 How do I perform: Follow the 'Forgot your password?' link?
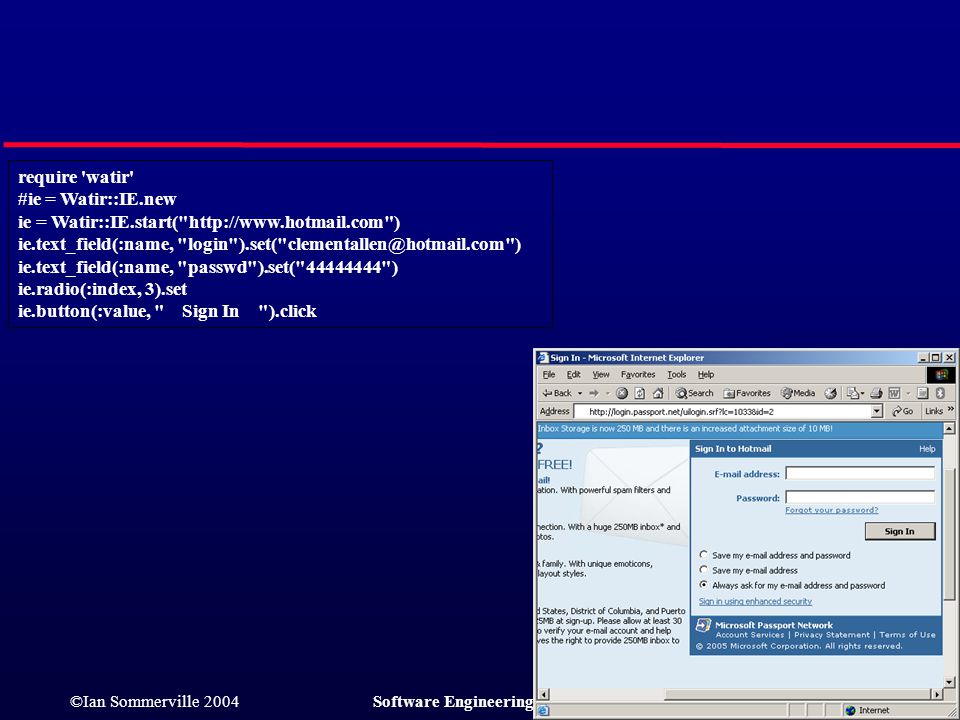pos(831,510)
